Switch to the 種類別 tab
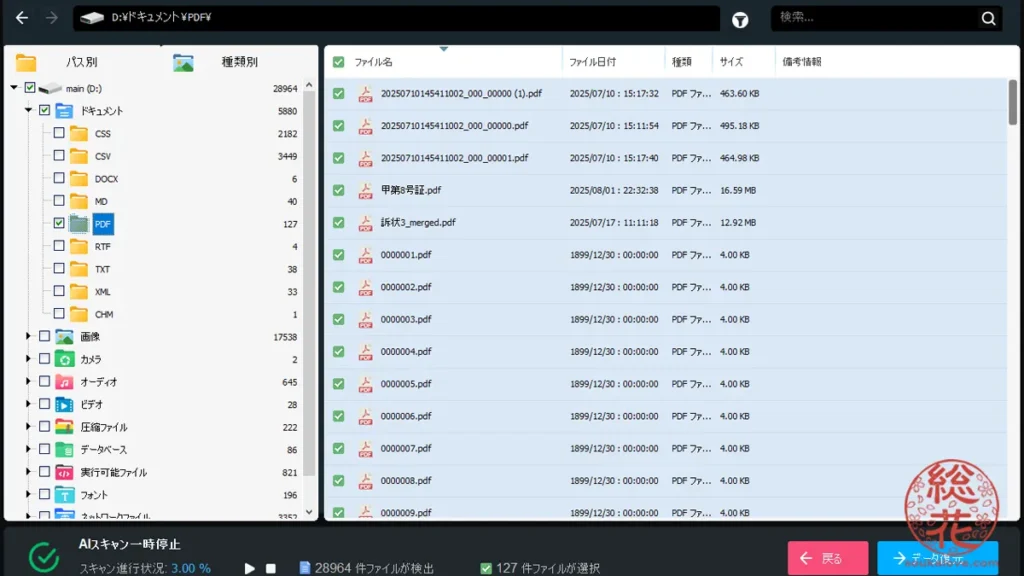This screenshot has width=1024, height=576. (238, 62)
